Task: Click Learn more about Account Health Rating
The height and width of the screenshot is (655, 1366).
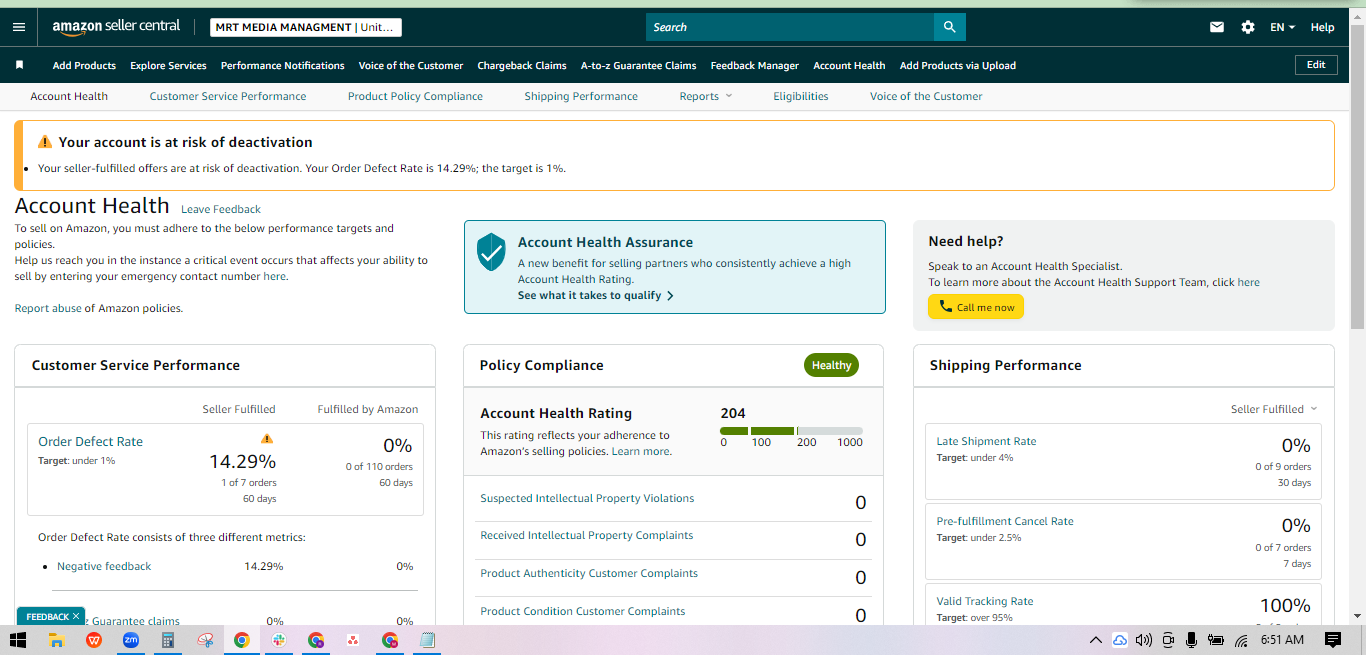Action: point(641,451)
